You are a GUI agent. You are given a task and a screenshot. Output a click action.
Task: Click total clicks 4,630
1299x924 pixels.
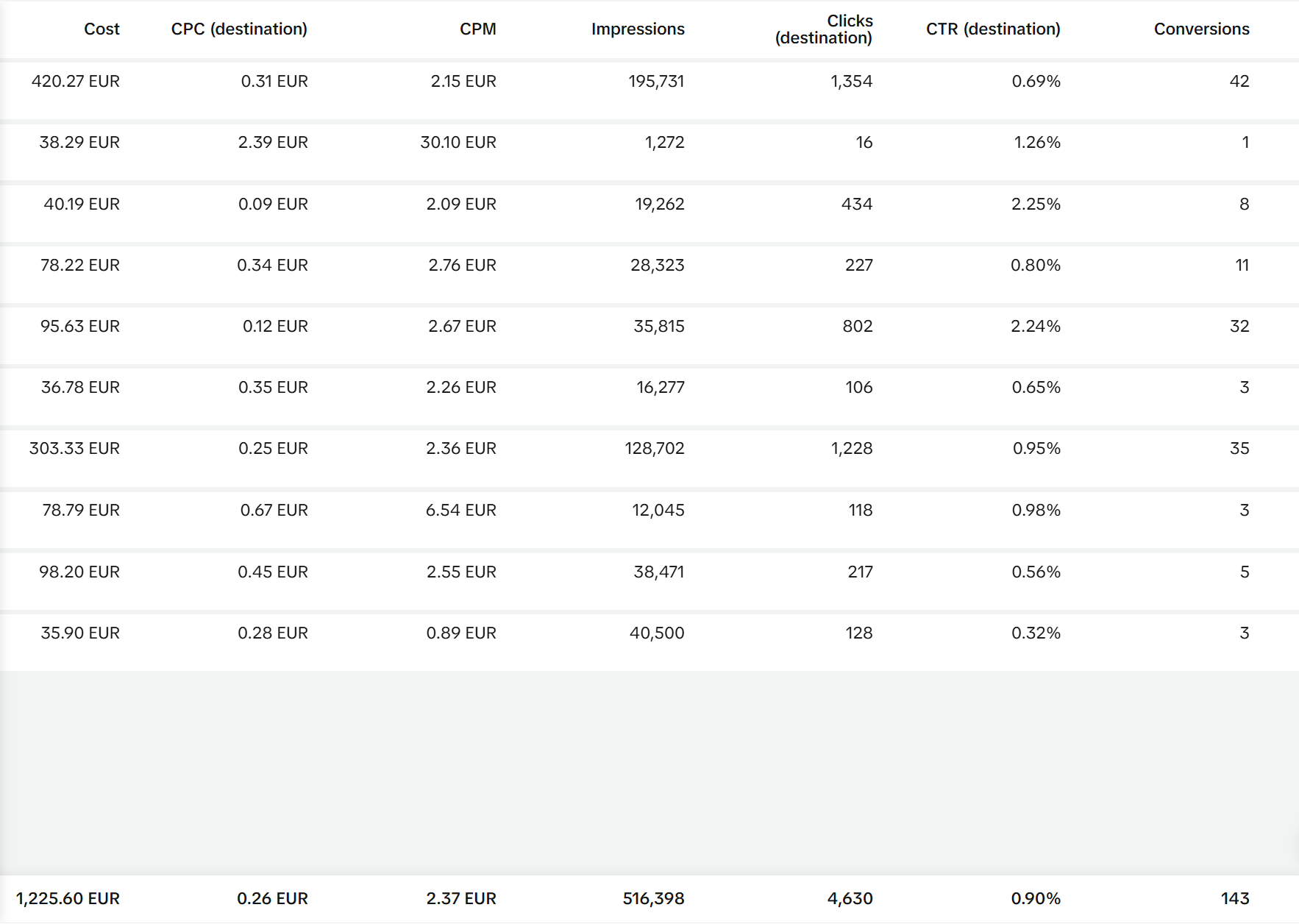tap(850, 899)
